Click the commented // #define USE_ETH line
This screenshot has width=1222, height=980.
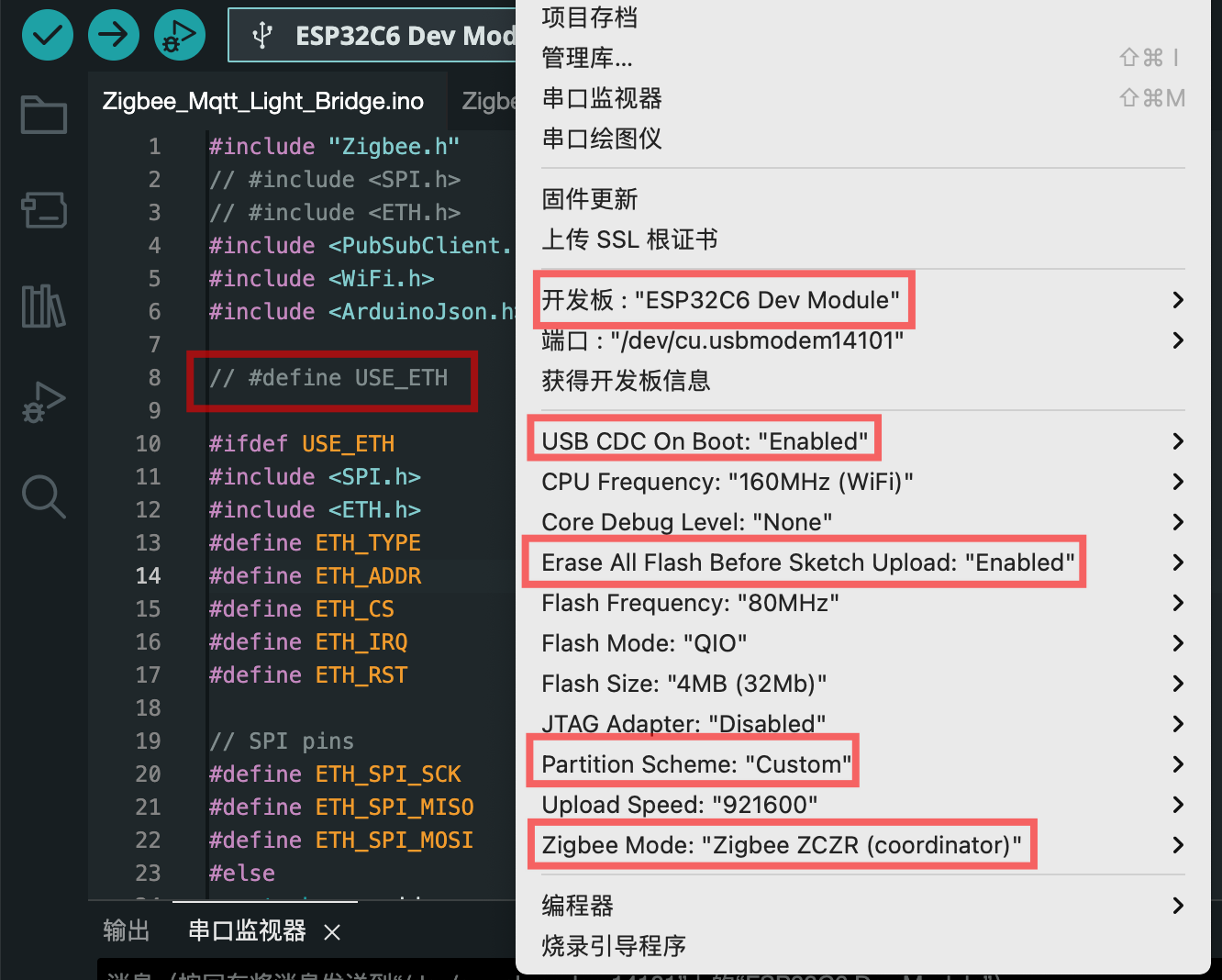click(x=328, y=378)
